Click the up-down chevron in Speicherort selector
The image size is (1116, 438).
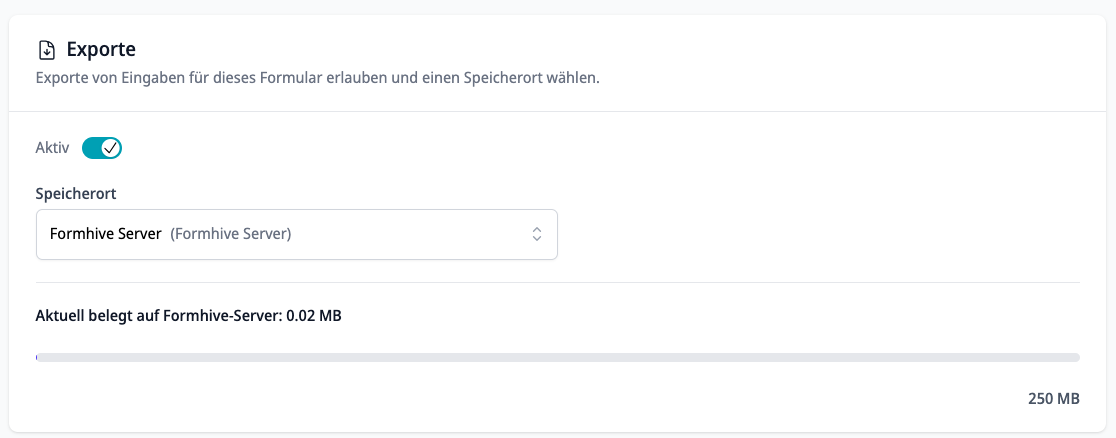pyautogui.click(x=537, y=234)
